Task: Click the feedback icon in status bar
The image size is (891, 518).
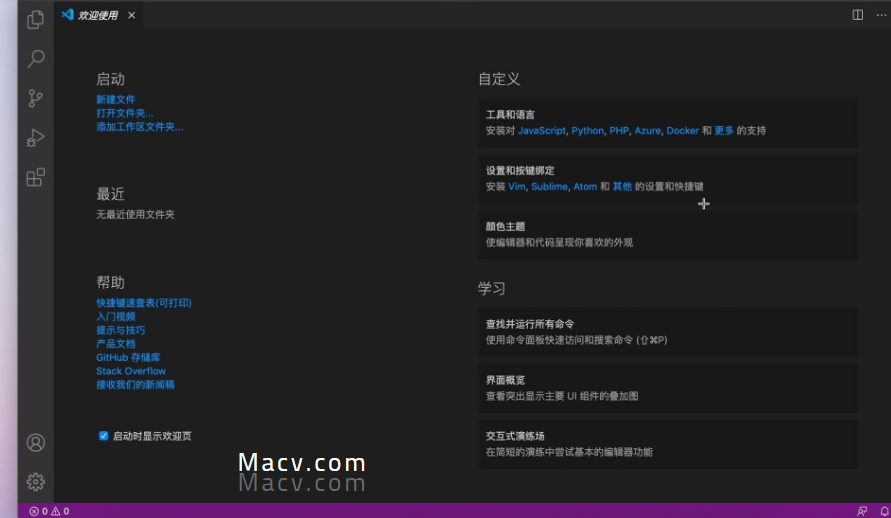Action: pos(862,511)
